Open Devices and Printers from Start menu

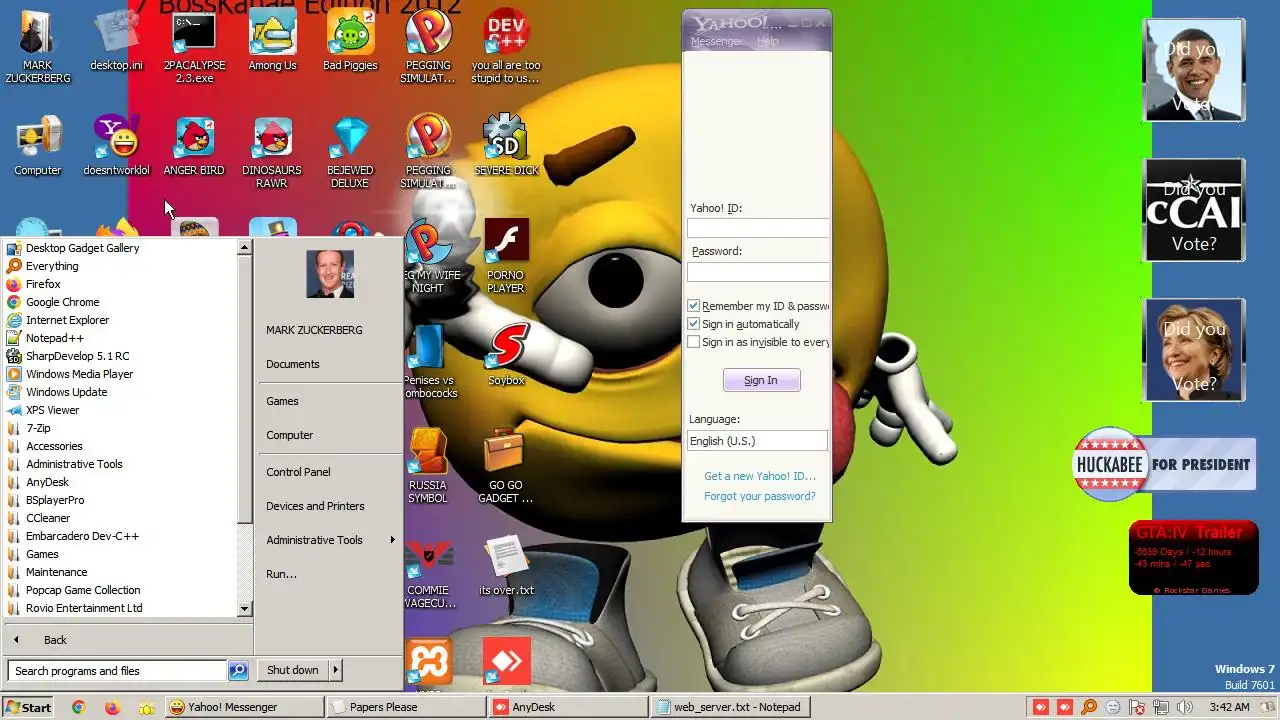pyautogui.click(x=315, y=506)
